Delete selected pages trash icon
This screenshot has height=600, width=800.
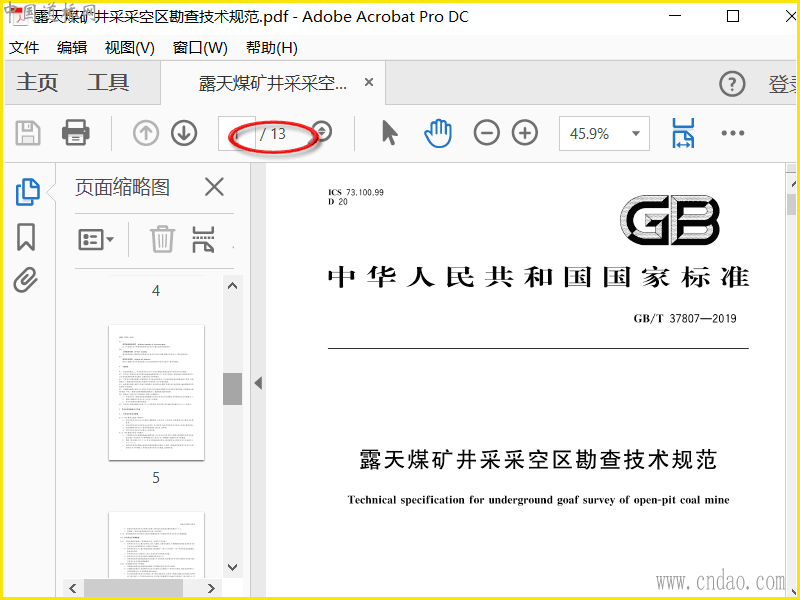162,239
